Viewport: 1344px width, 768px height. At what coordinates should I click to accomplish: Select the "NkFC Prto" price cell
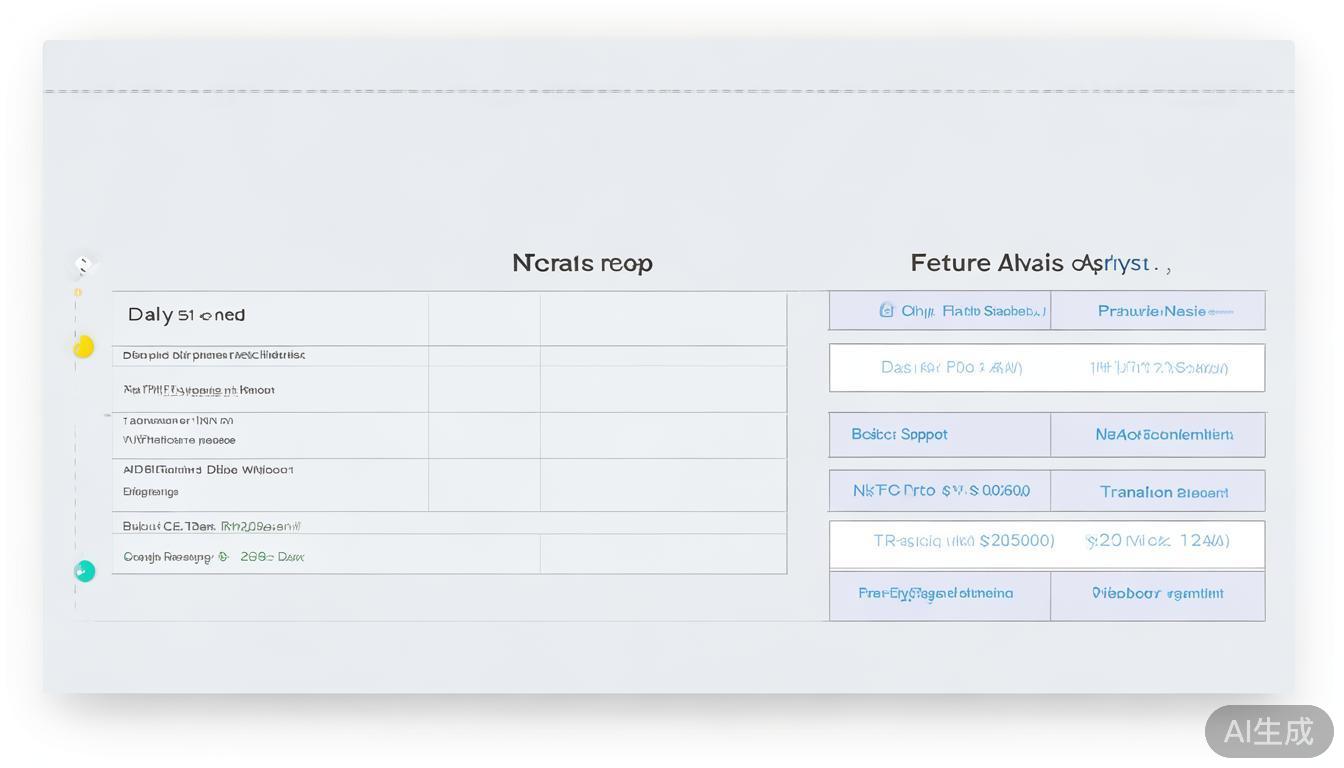(940, 491)
